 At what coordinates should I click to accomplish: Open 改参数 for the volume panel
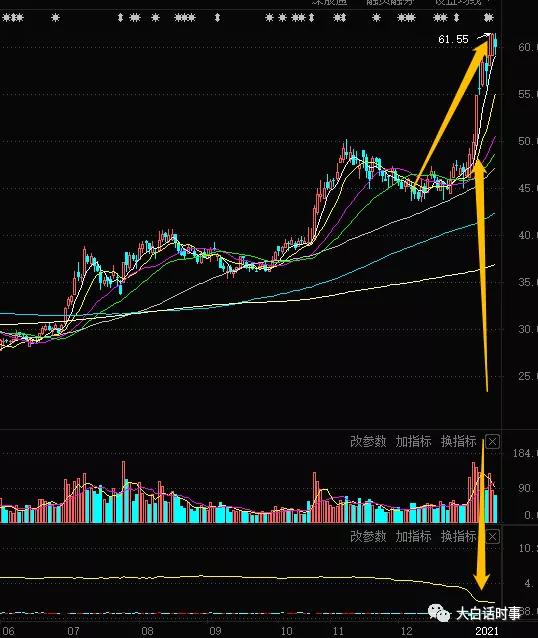[368, 441]
